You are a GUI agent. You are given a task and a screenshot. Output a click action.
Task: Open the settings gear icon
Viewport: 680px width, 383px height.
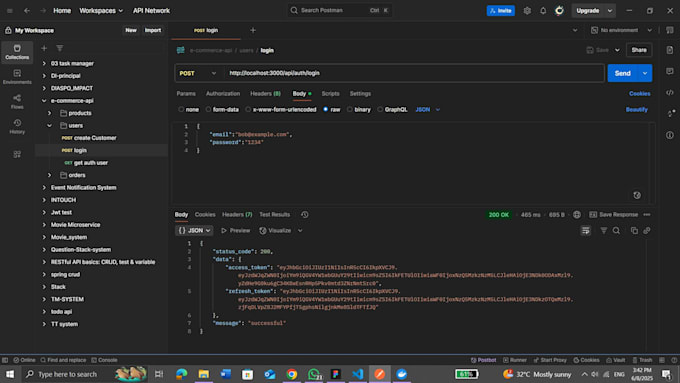[527, 10]
